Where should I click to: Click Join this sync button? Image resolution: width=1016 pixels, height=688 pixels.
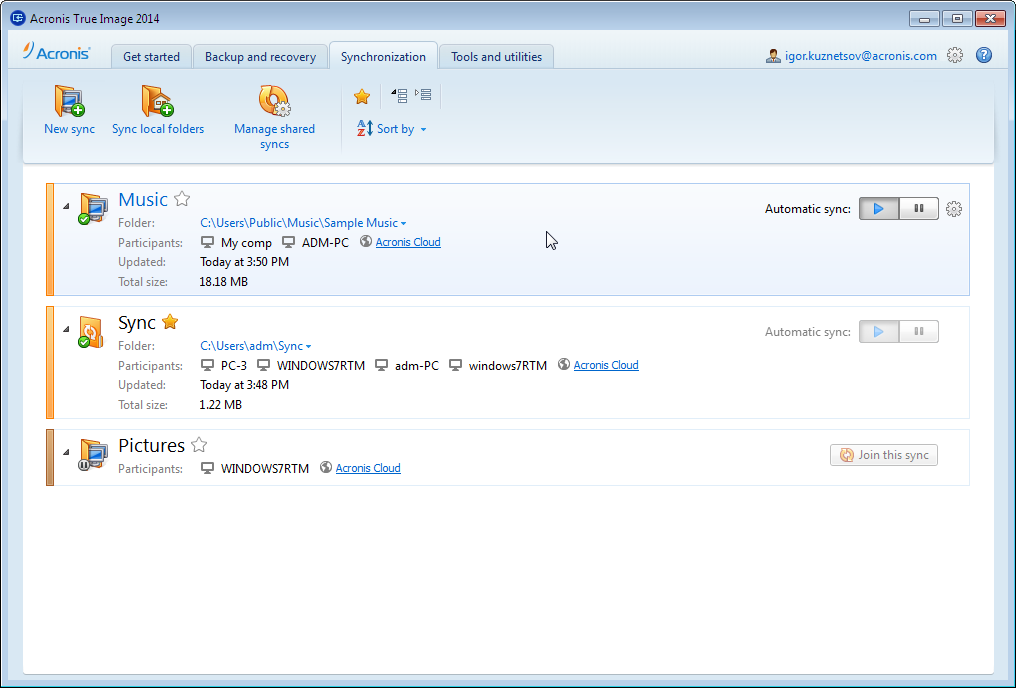click(x=883, y=455)
